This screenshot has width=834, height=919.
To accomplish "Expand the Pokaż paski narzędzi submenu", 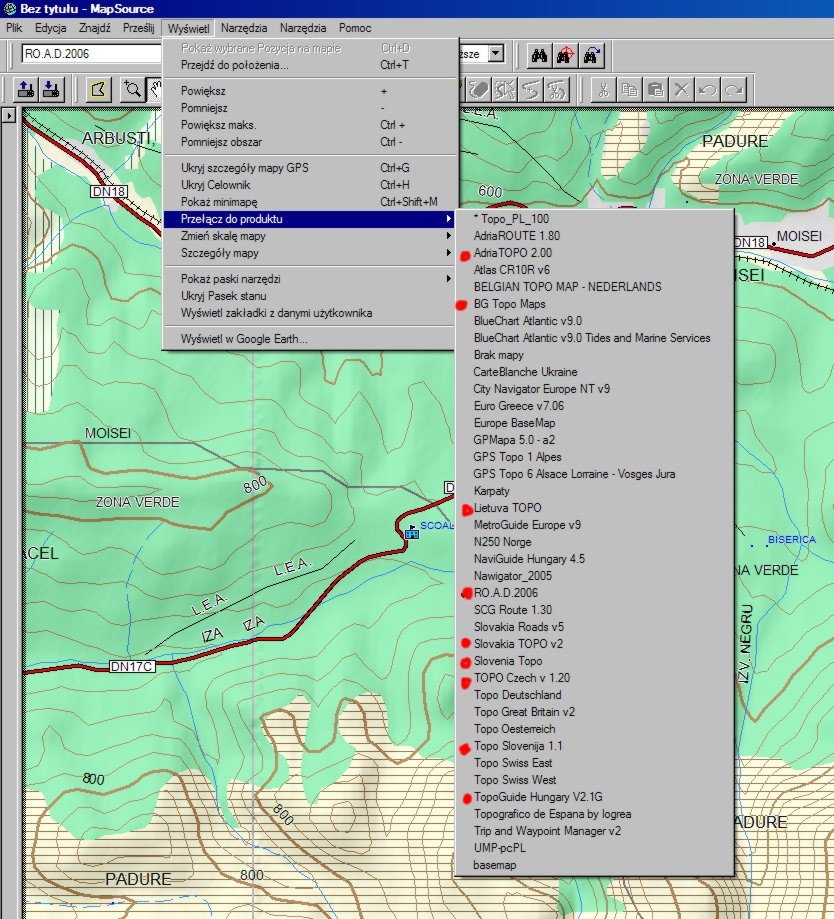I will pyautogui.click(x=309, y=278).
